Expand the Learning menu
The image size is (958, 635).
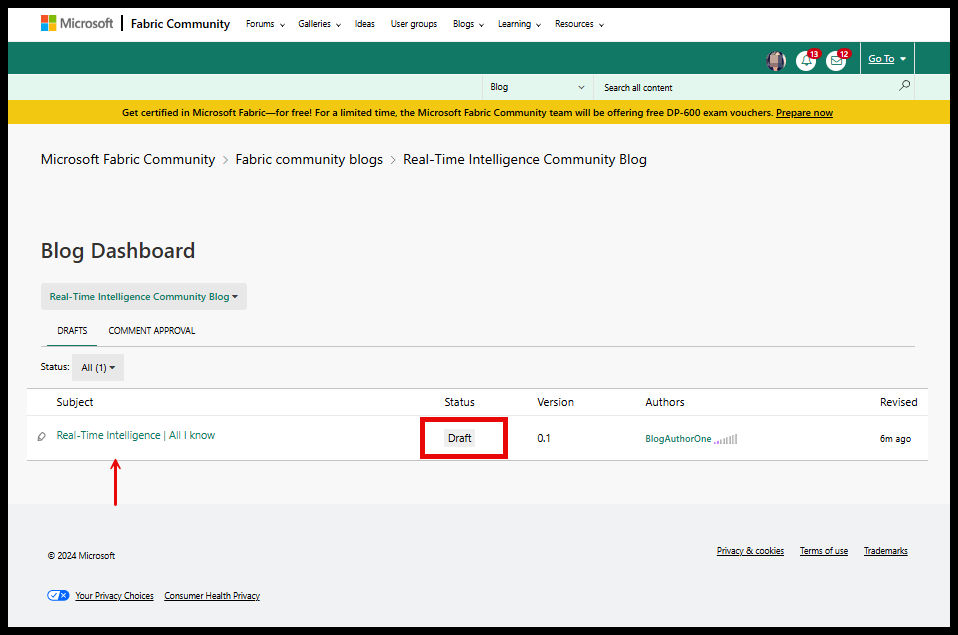pos(519,24)
